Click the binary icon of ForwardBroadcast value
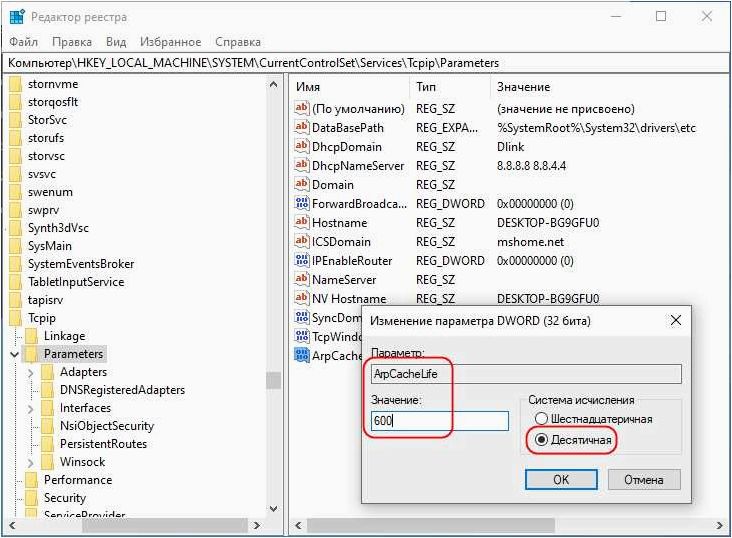 302,204
